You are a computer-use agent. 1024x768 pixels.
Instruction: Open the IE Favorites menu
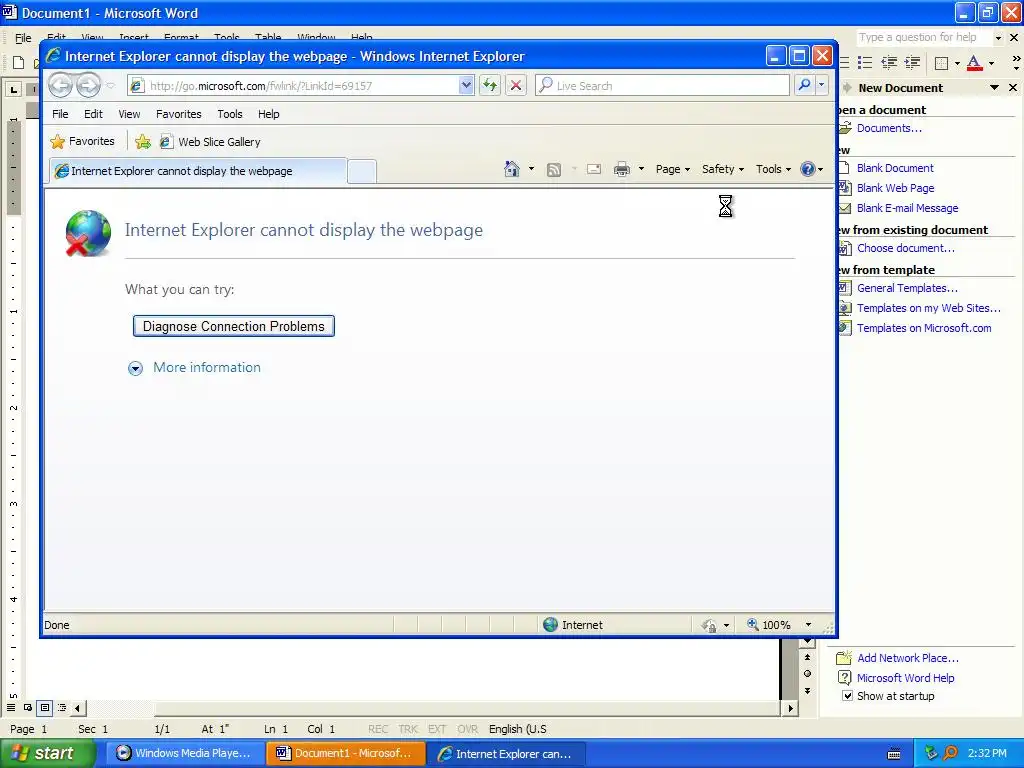click(179, 114)
